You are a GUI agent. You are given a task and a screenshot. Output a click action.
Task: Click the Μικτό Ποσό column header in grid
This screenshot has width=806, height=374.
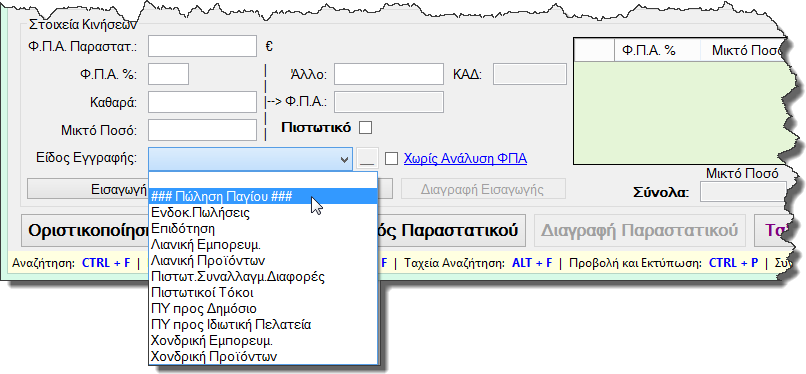click(743, 50)
